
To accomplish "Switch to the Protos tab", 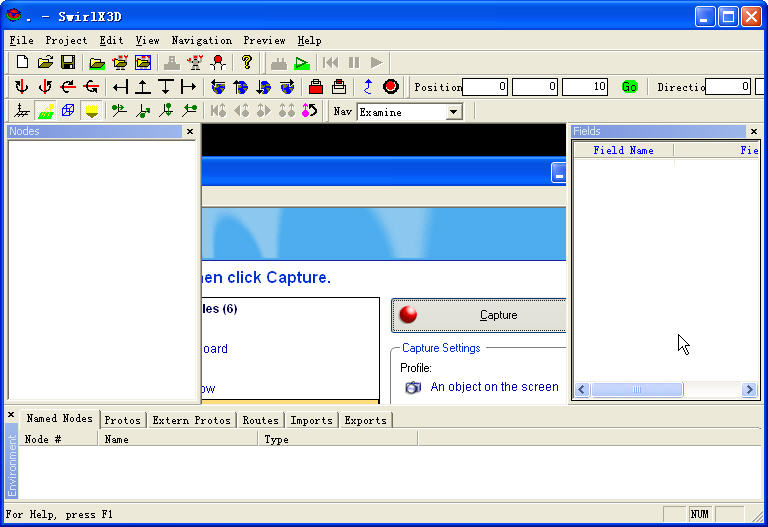I will point(122,420).
